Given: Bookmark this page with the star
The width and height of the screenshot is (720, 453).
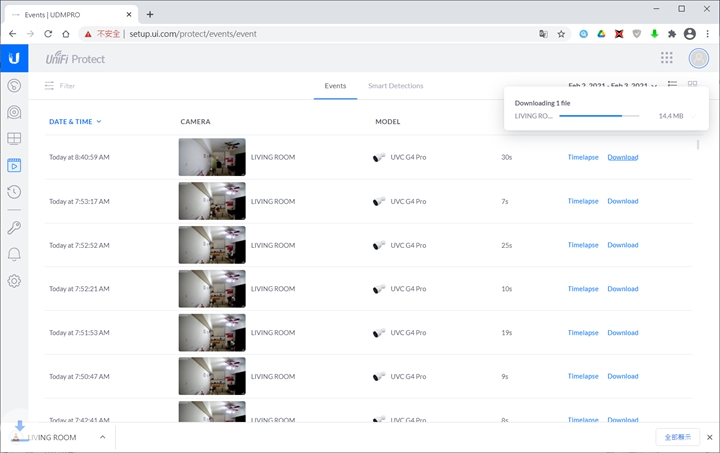Looking at the screenshot, I should [561, 33].
